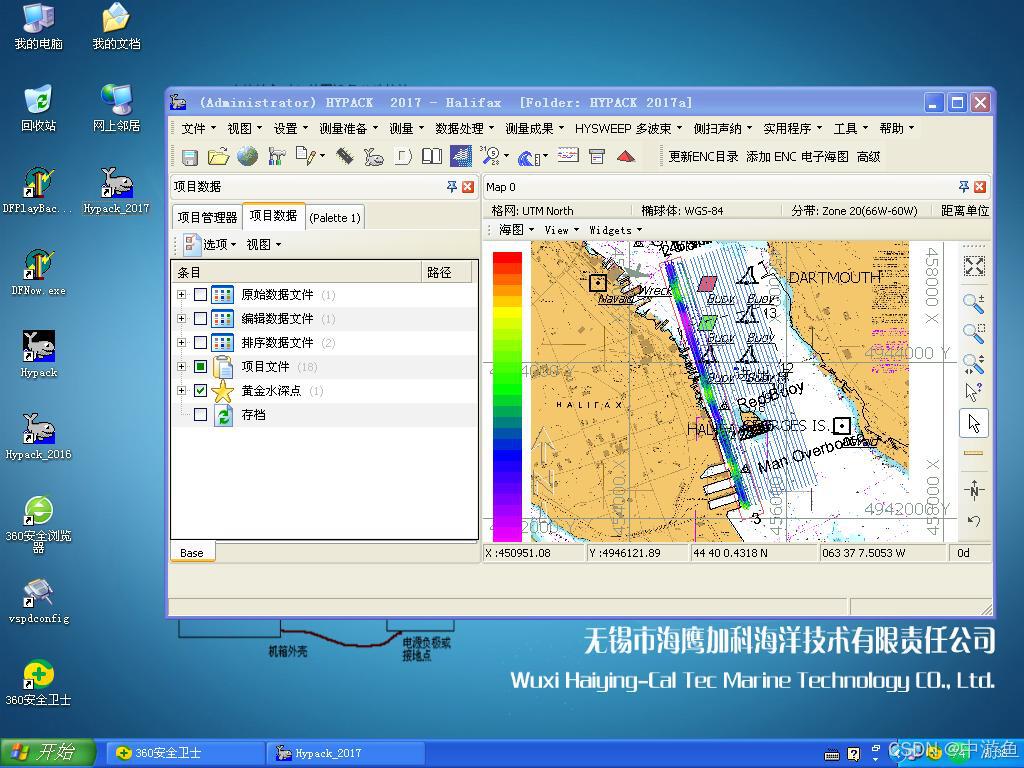Click the red pyramid TIN model icon
The image size is (1024, 768).
click(x=626, y=156)
